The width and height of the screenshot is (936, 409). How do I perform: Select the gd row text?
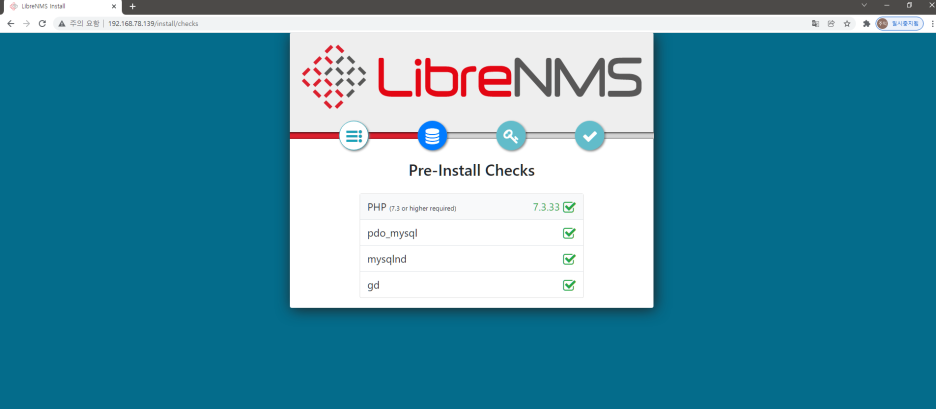click(x=374, y=285)
